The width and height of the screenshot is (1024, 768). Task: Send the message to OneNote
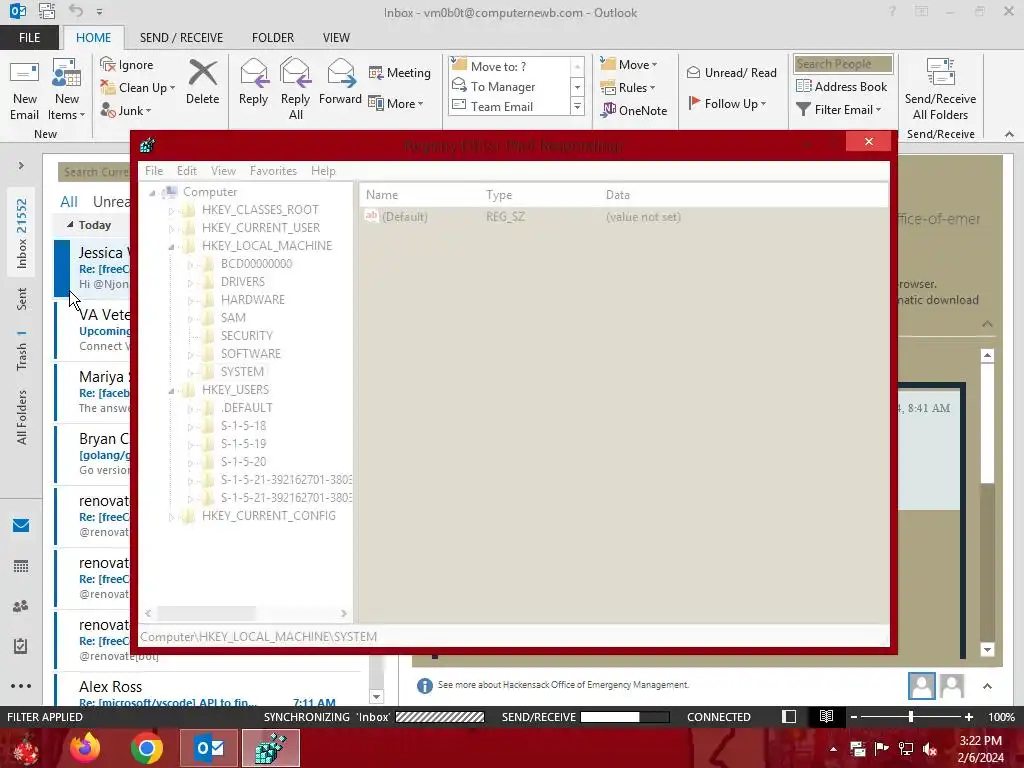[x=633, y=110]
